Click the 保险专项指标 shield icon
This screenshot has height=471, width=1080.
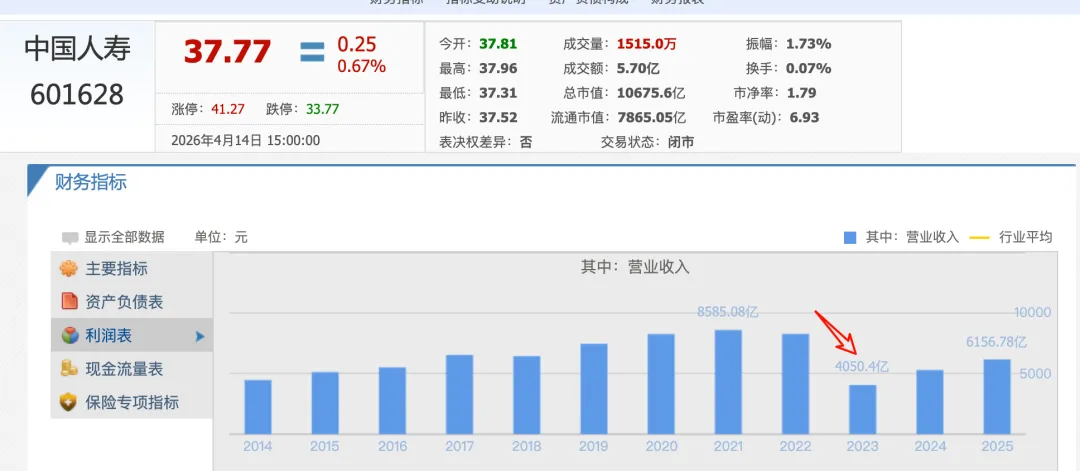pyautogui.click(x=68, y=402)
